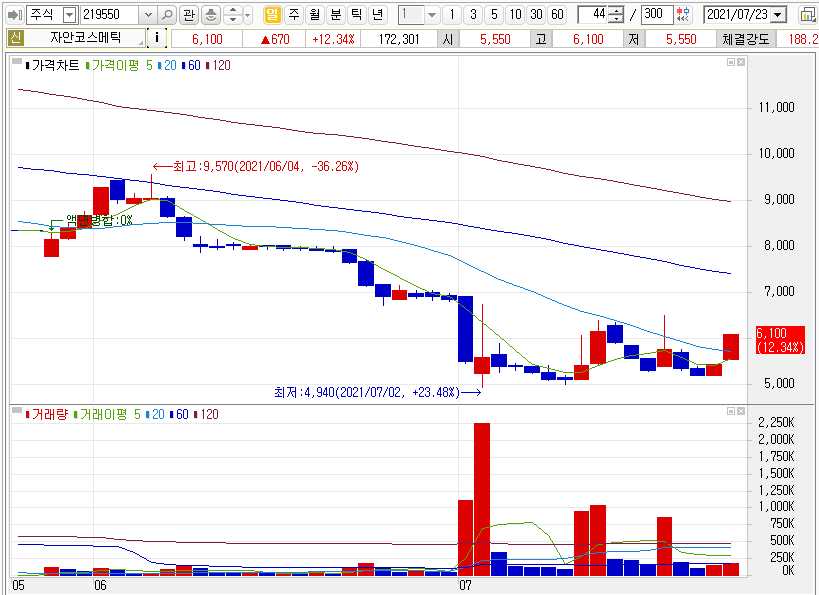Viewport: 819px width, 595px height.
Task: Click stock name 자안코스메틱
Action: coord(86,38)
